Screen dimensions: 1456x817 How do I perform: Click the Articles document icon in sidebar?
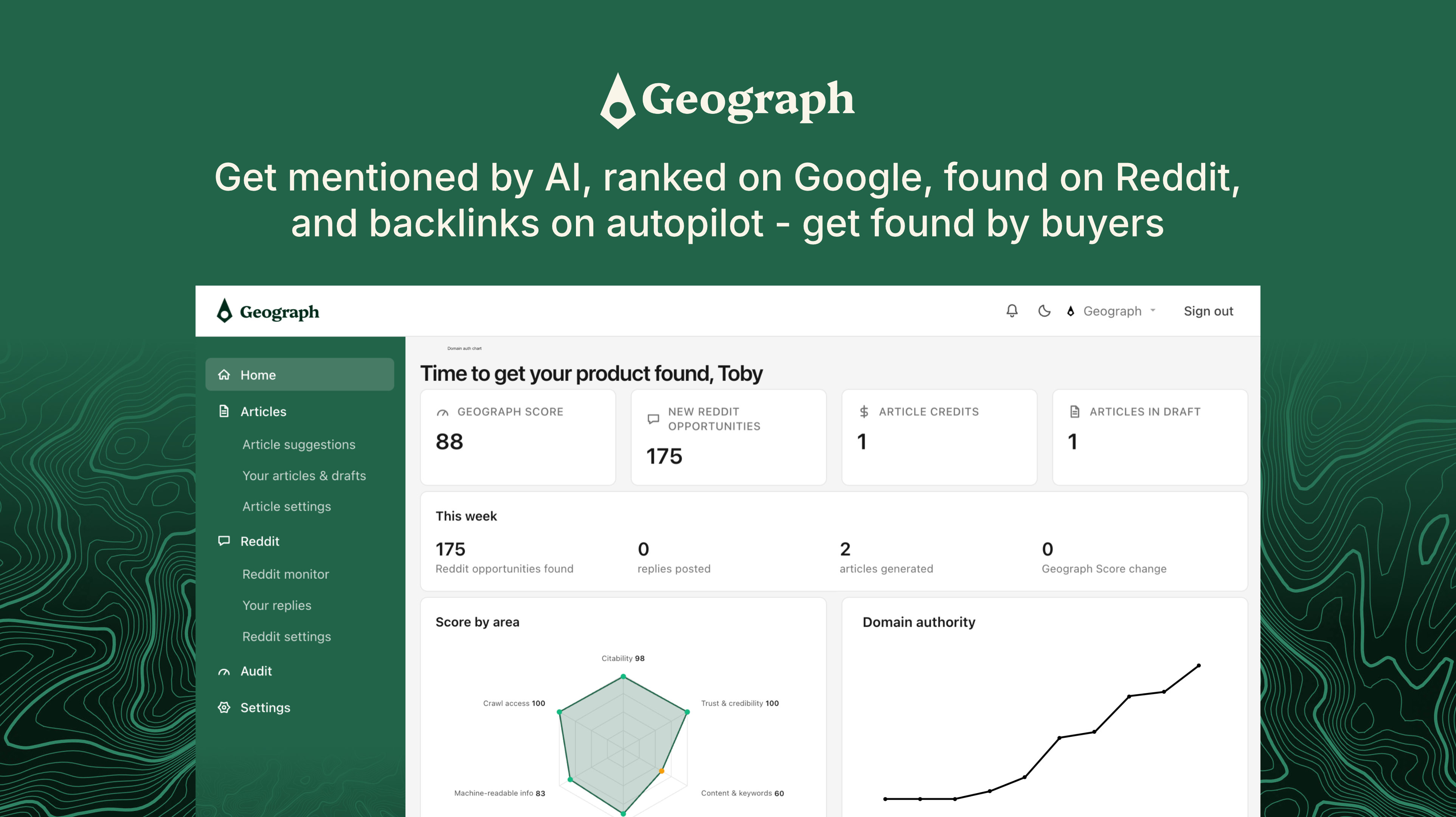[x=224, y=411]
